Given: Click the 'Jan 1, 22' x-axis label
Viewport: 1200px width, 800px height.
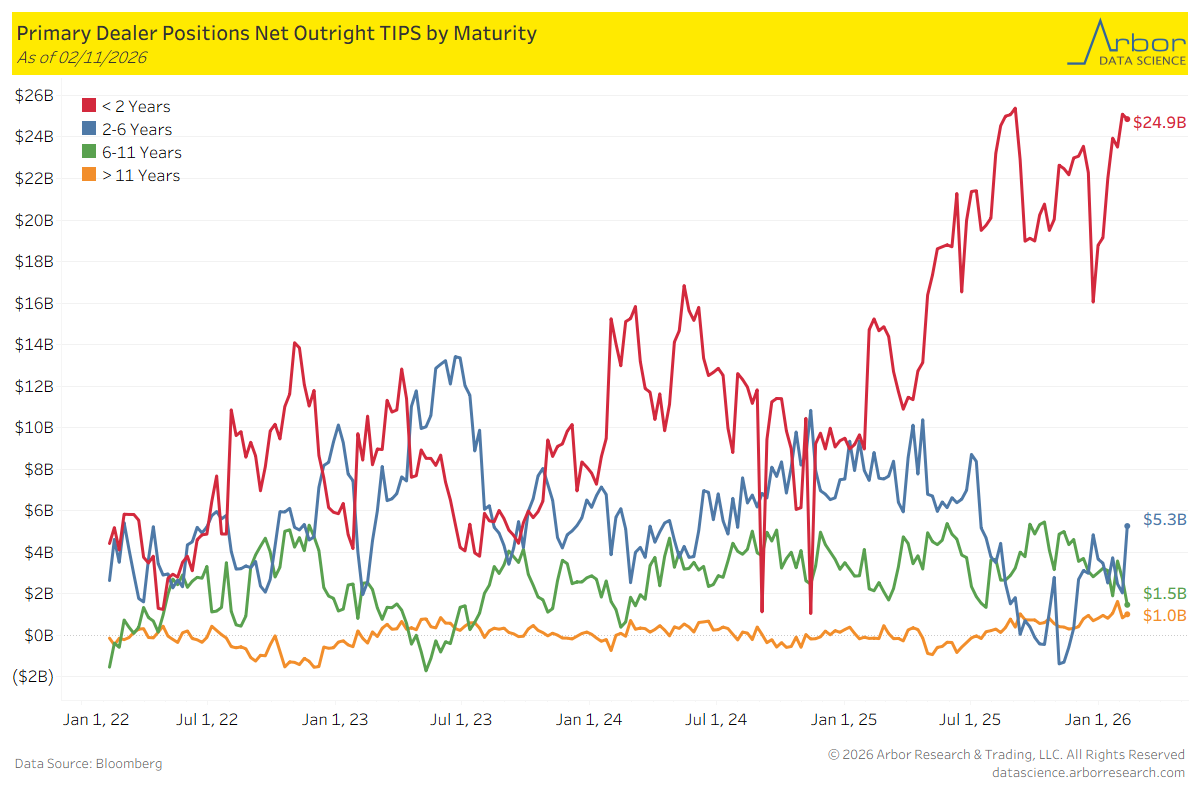Looking at the screenshot, I should (x=96, y=719).
